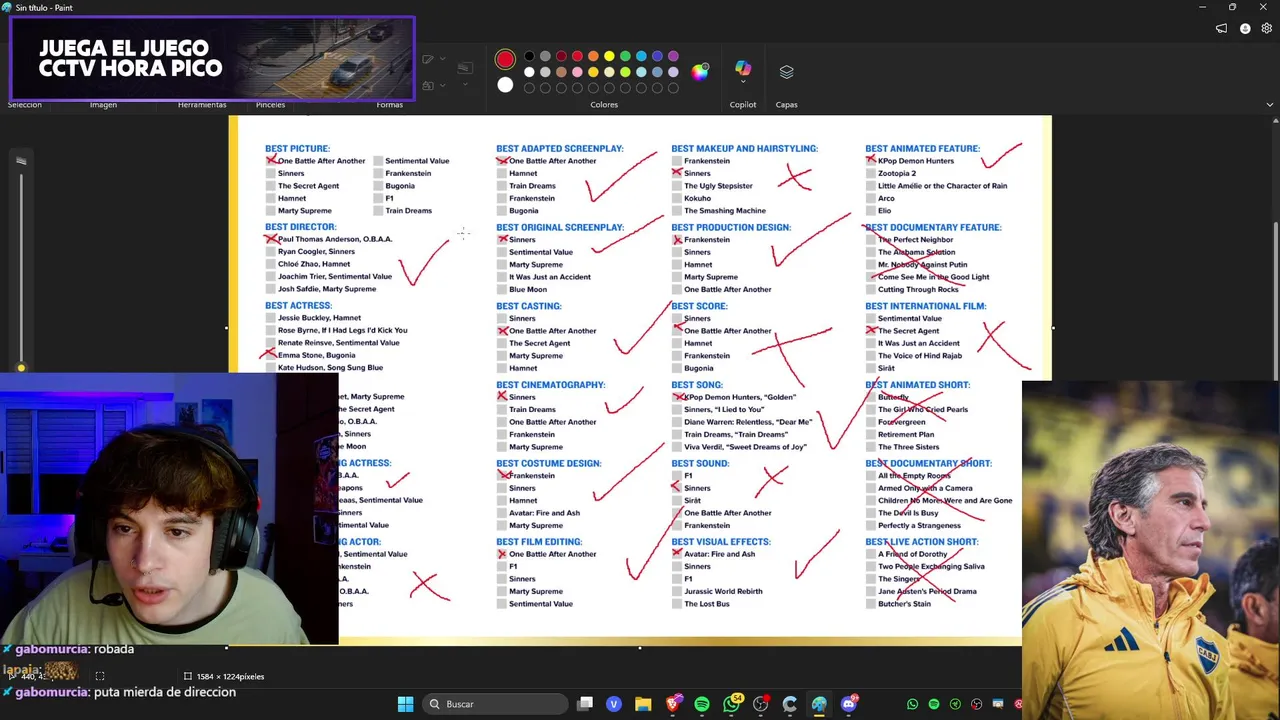Click the shape outline icon
This screenshot has width=1280, height=720.
coord(428,60)
